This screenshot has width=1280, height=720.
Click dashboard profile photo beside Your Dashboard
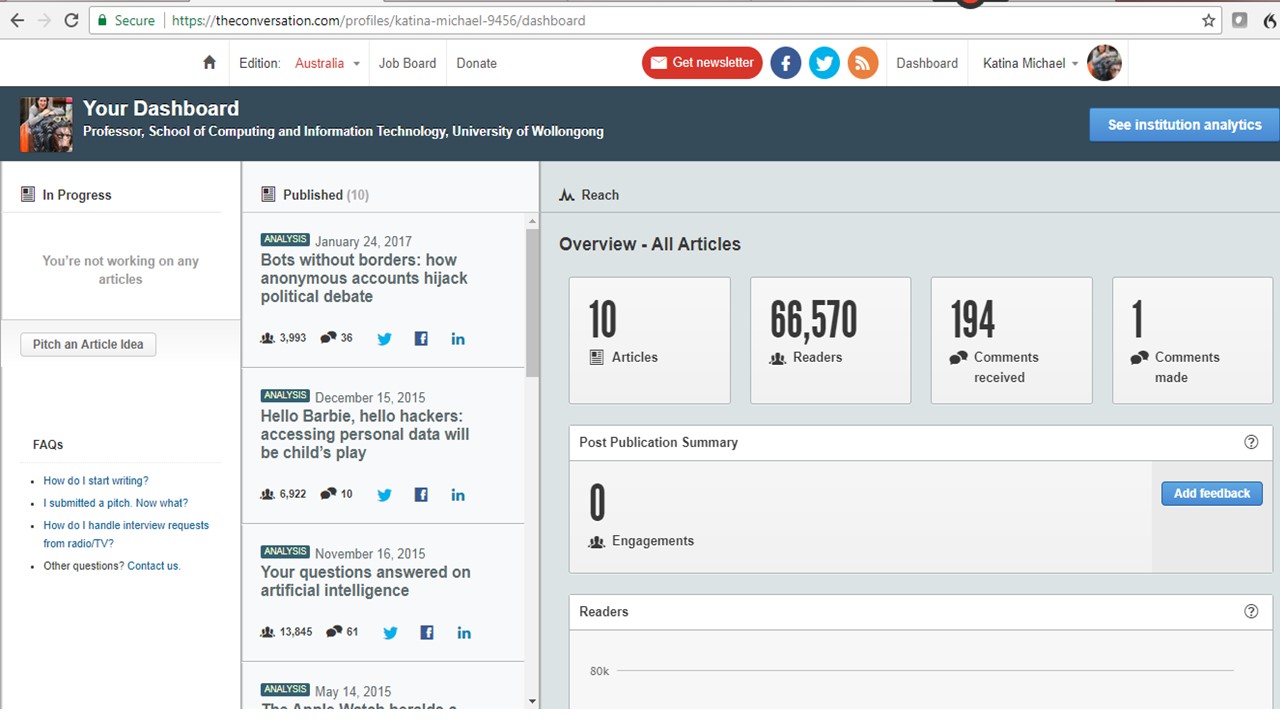(46, 124)
